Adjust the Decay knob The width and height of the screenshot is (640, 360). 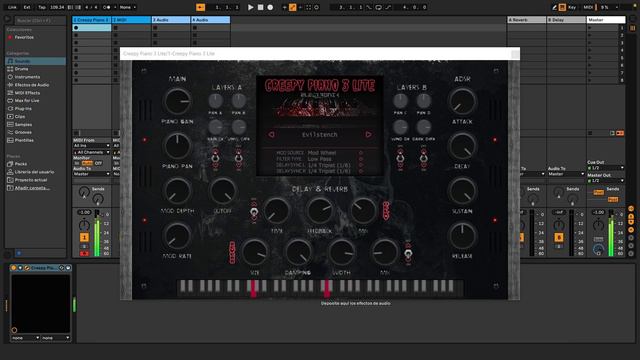[x=462, y=146]
